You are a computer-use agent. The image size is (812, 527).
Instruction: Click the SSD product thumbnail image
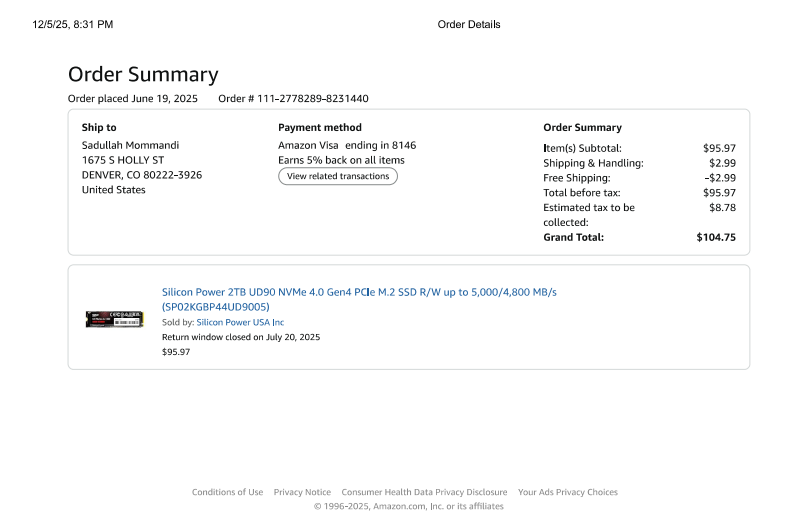pos(114,319)
